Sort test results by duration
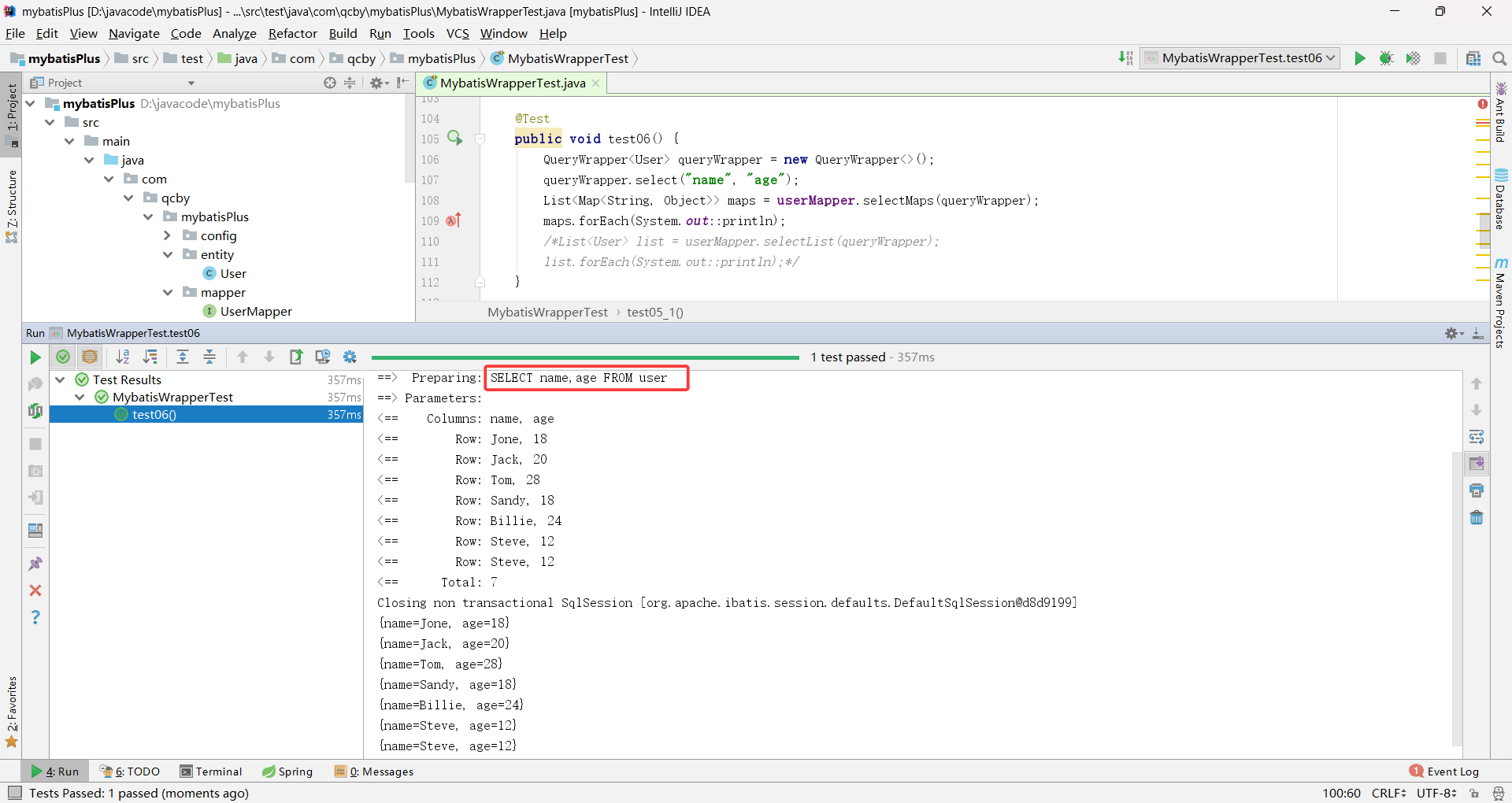This screenshot has width=1512, height=803. click(150, 357)
